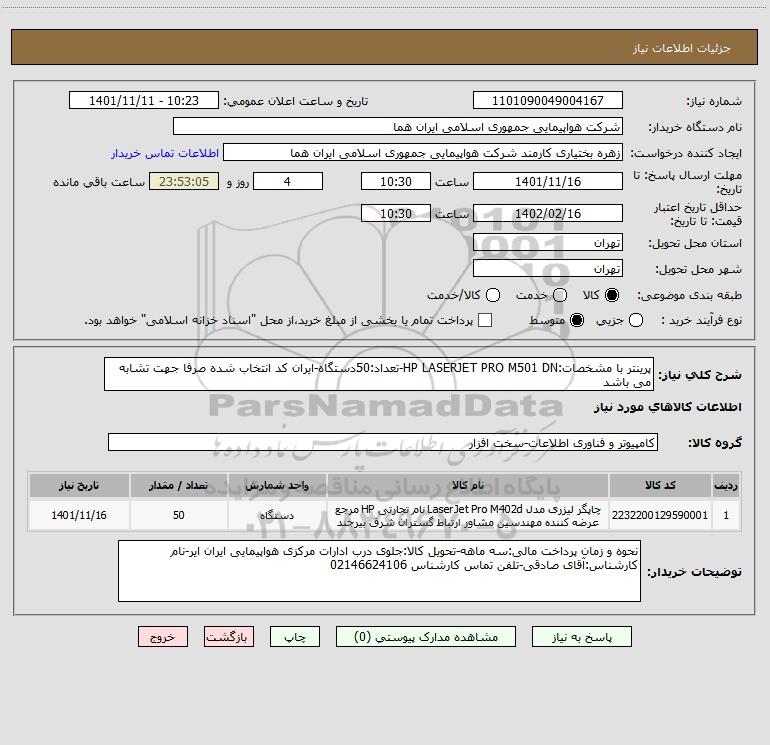
Task: Click the بازگشت back button
Action: coord(229,637)
